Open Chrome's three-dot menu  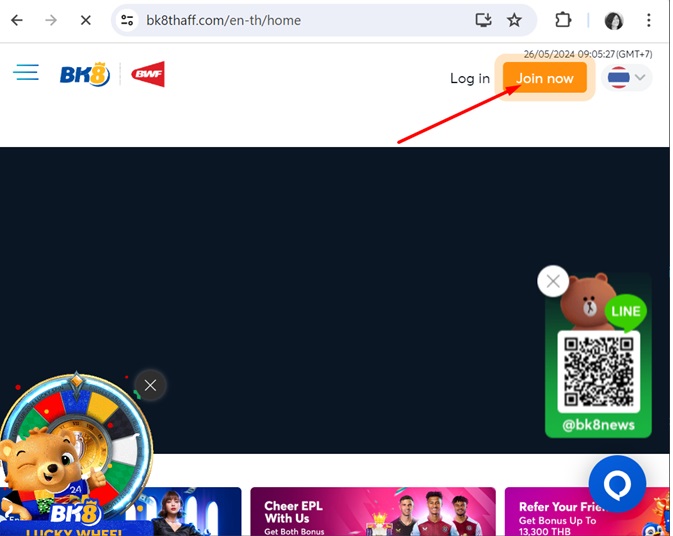[650, 20]
